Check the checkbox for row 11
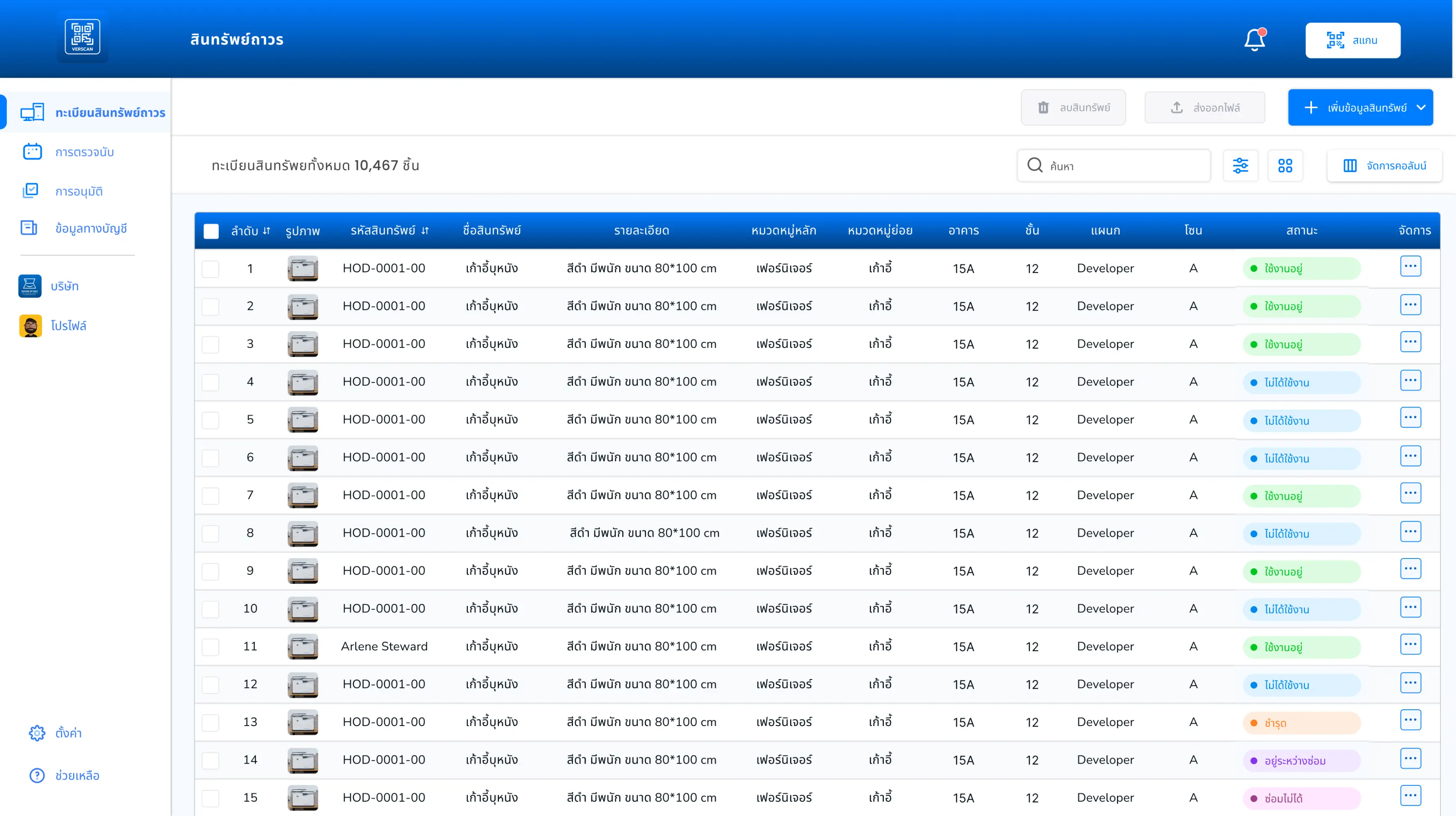The height and width of the screenshot is (816, 1456). [x=211, y=646]
